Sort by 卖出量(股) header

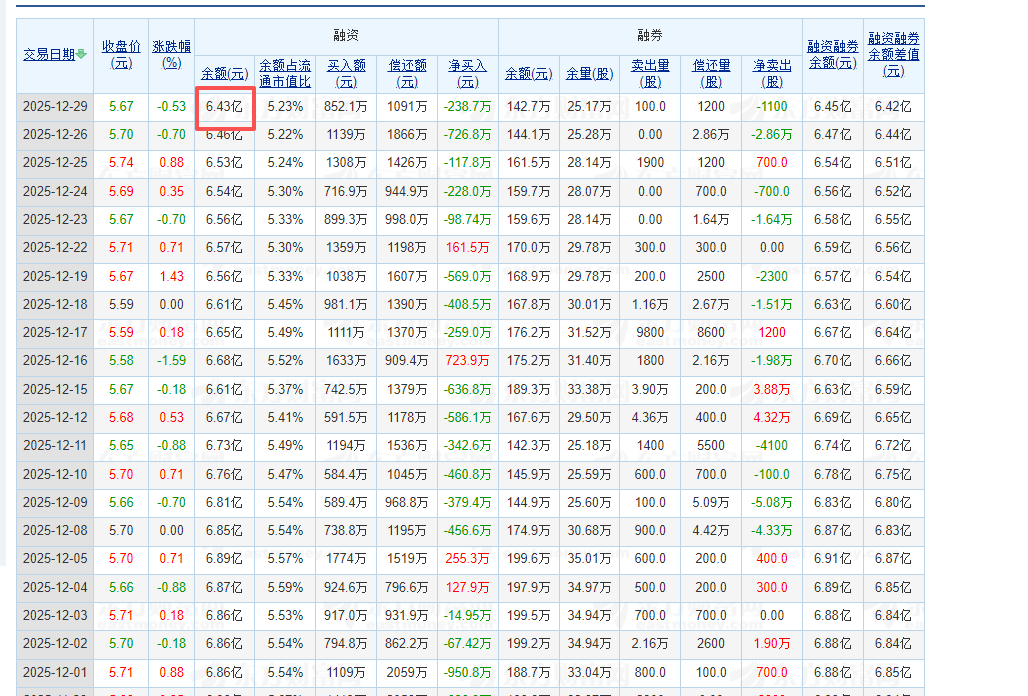pos(650,73)
